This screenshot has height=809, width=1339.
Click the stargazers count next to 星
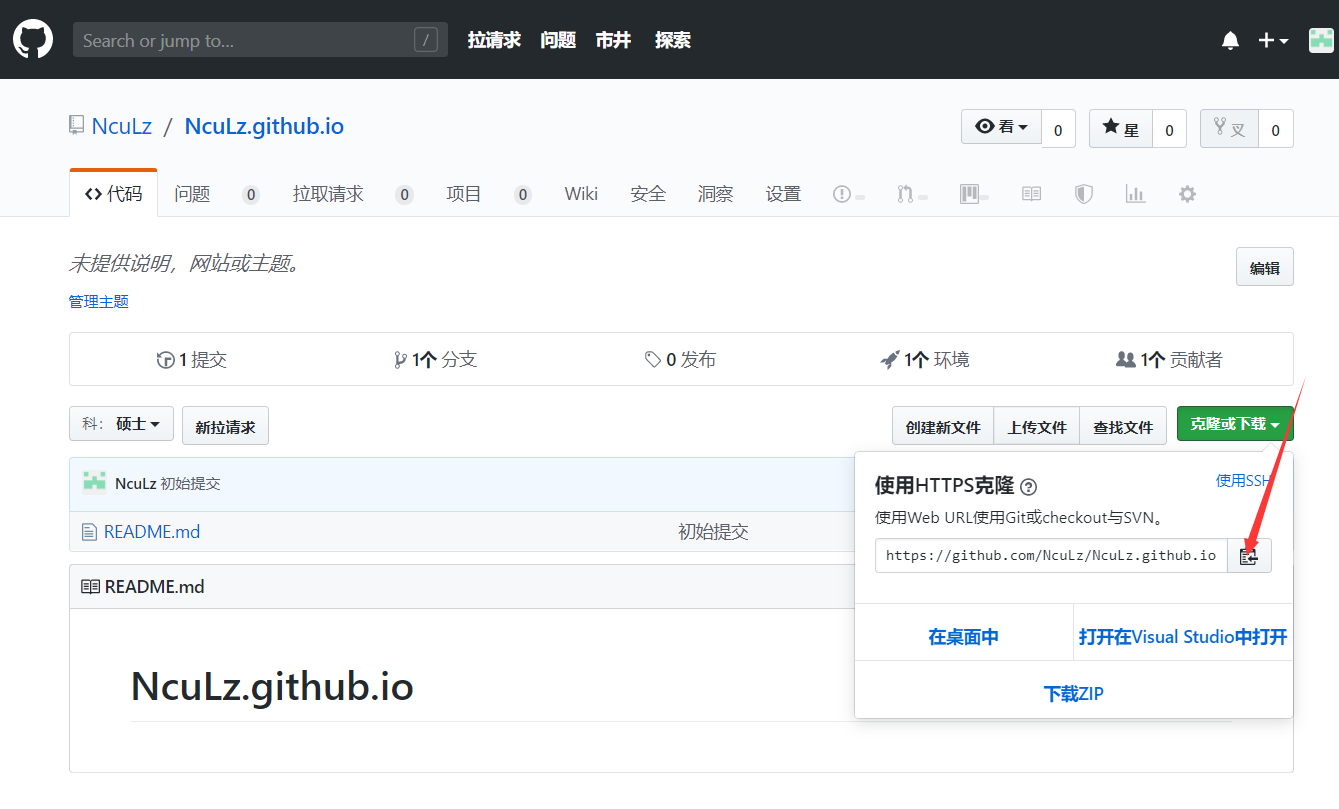(x=1169, y=129)
